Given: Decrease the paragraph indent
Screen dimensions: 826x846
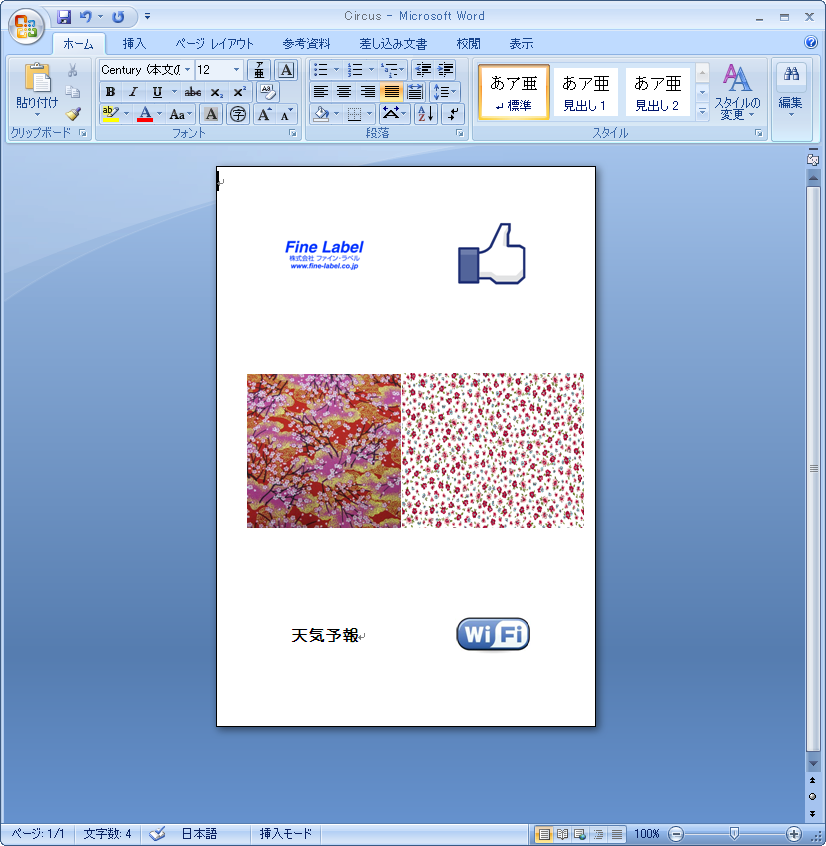Looking at the screenshot, I should click(424, 70).
